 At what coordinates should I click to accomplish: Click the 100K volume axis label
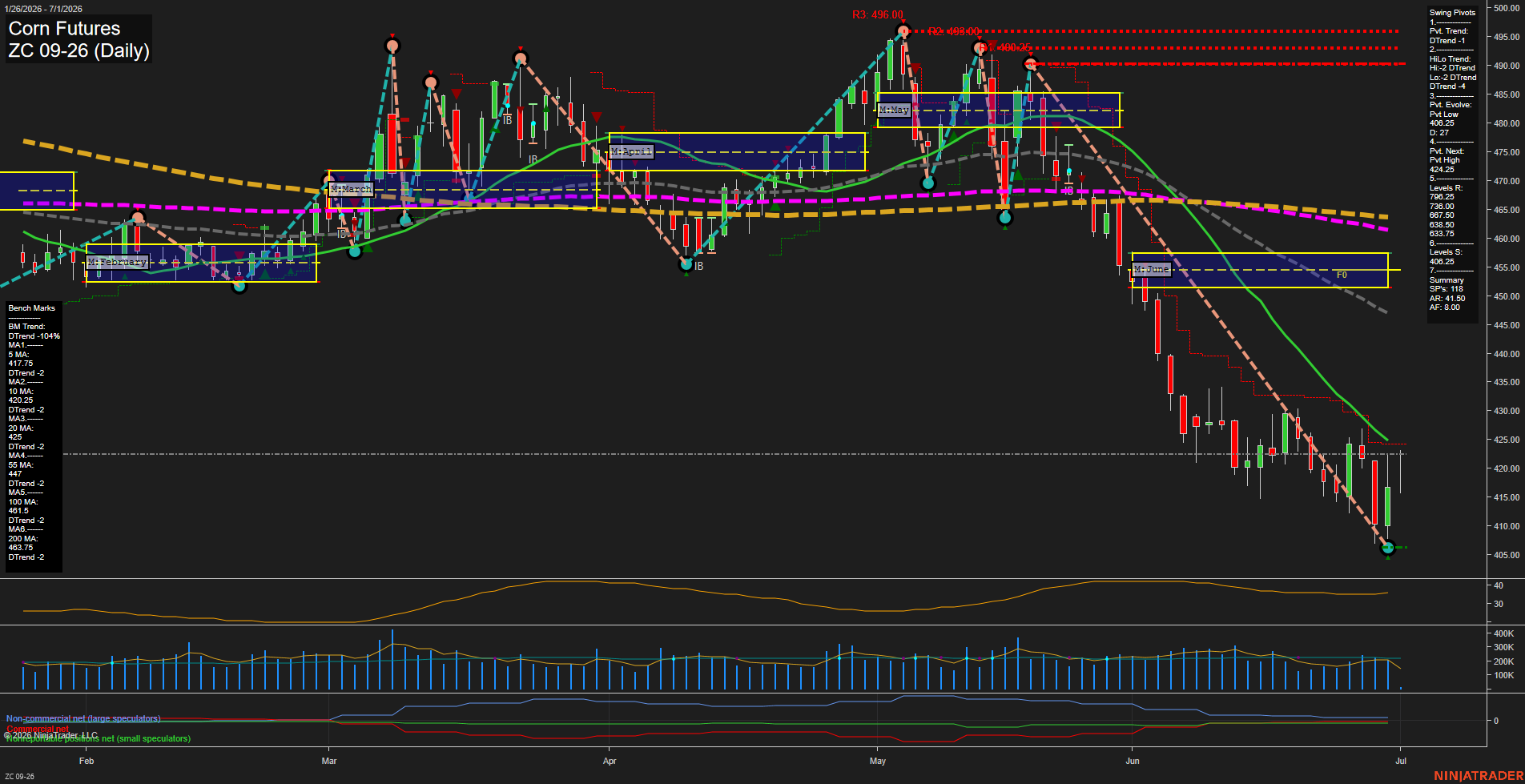(x=1504, y=676)
